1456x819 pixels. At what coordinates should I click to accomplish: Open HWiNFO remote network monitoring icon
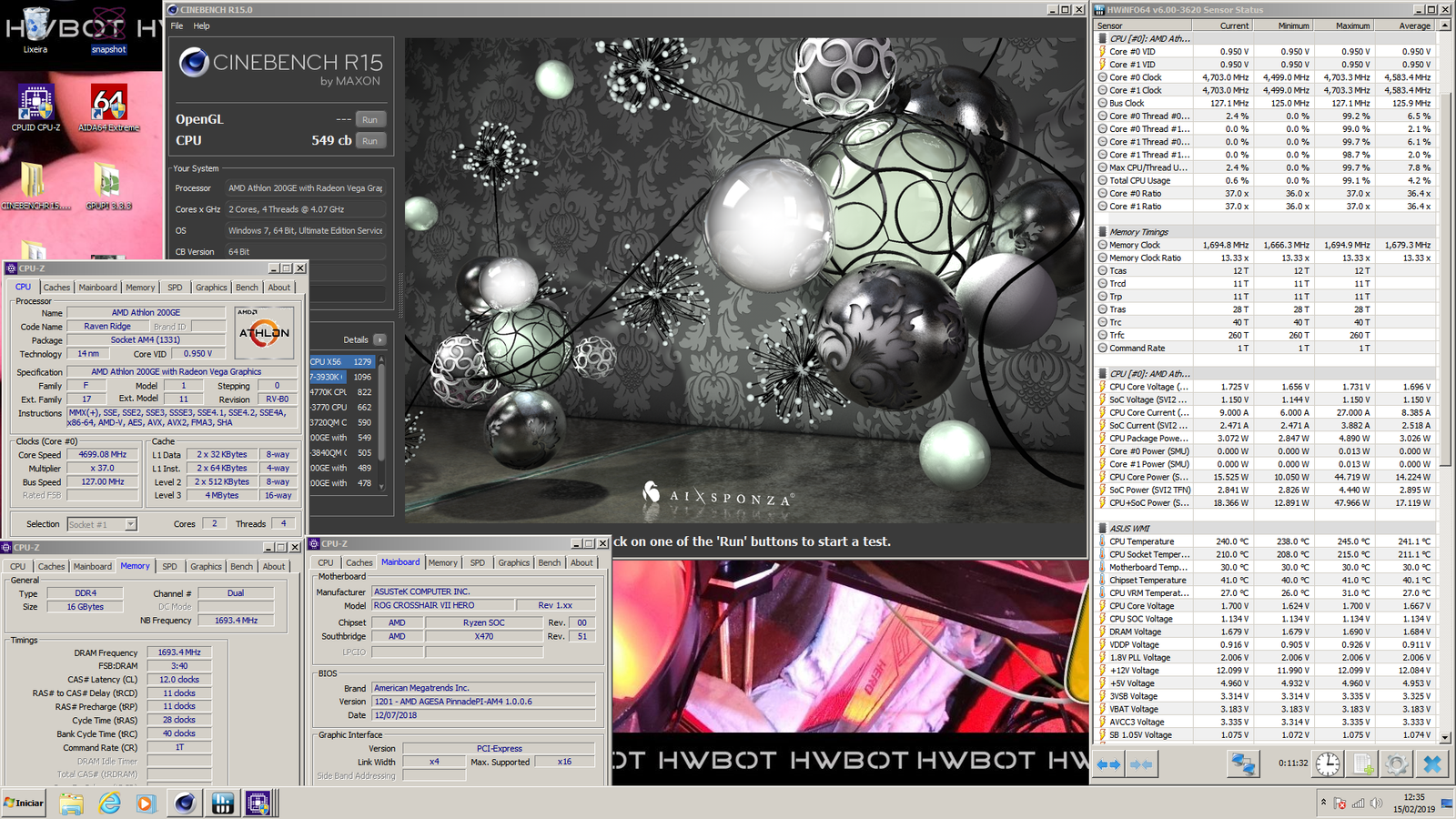[x=1243, y=763]
